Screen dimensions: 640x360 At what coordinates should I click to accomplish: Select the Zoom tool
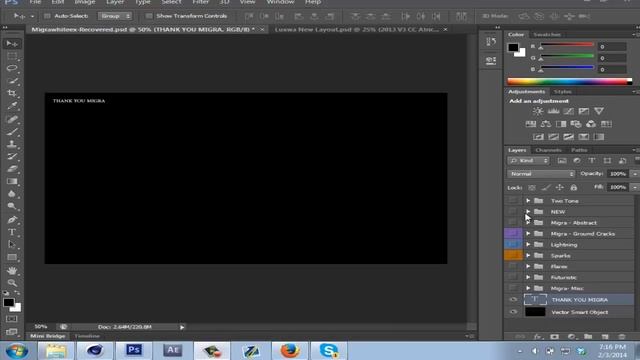(x=12, y=282)
